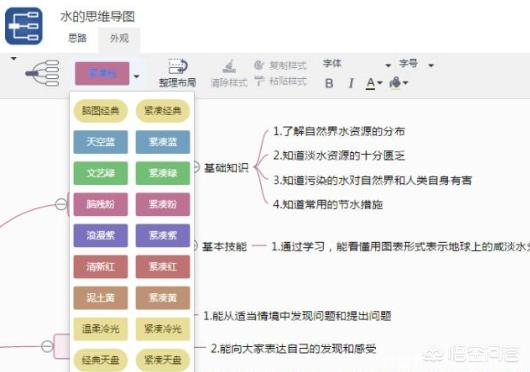Select the 紧凑紫 theme
Viewport: 530px width, 372px height.
(x=163, y=235)
